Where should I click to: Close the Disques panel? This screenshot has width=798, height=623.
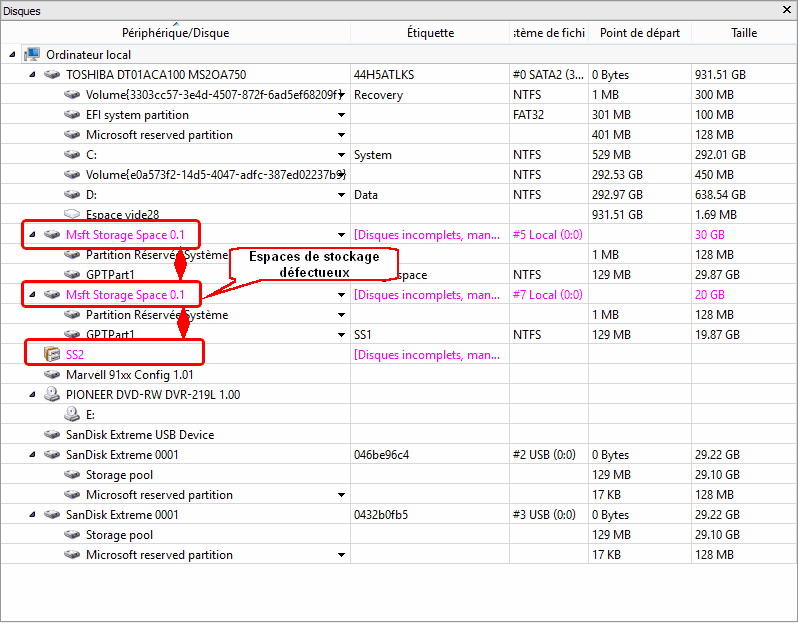point(786,10)
